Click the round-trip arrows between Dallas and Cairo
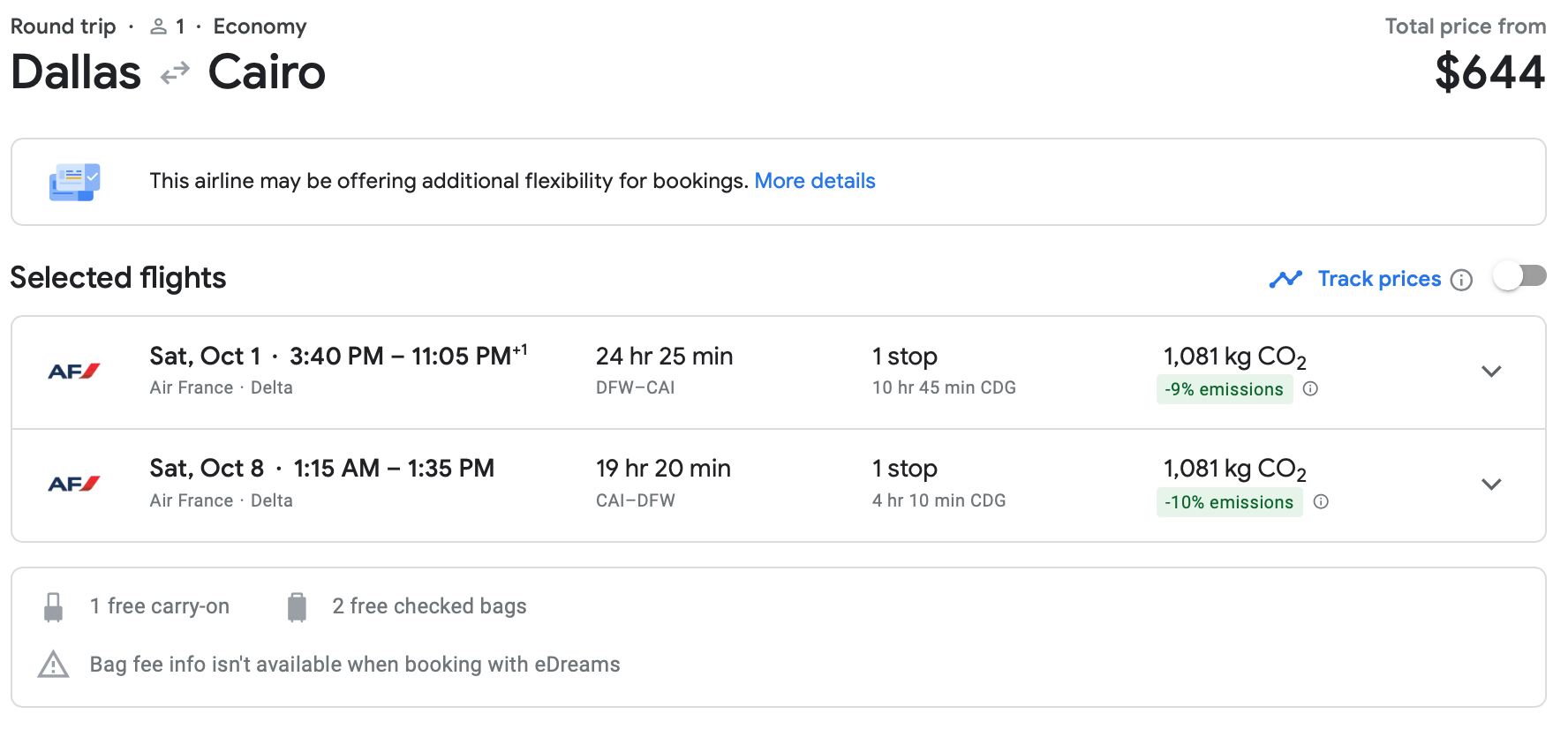This screenshot has width=1568, height=729. click(175, 72)
